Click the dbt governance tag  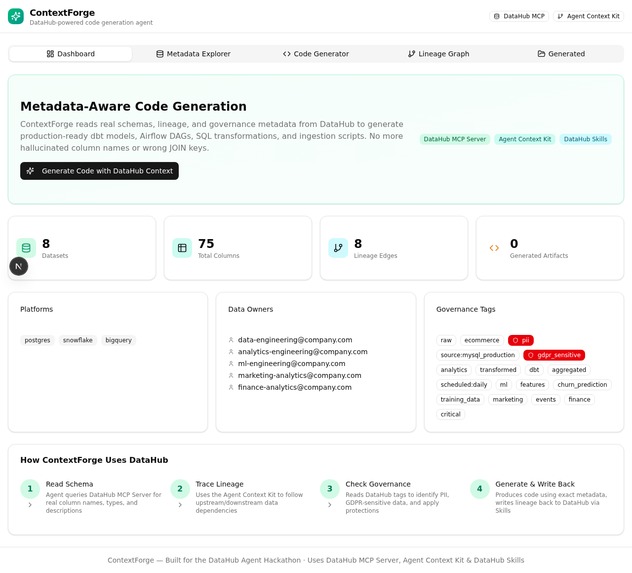(x=534, y=370)
